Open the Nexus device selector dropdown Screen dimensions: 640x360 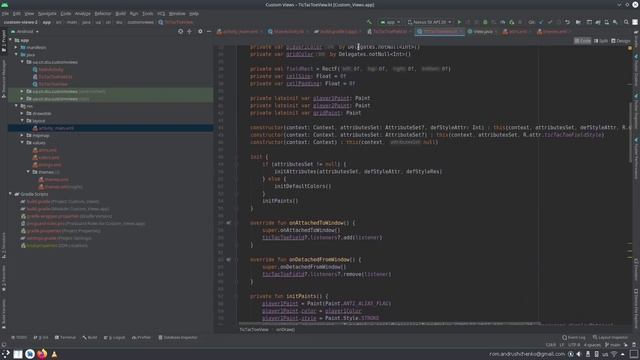(430, 22)
